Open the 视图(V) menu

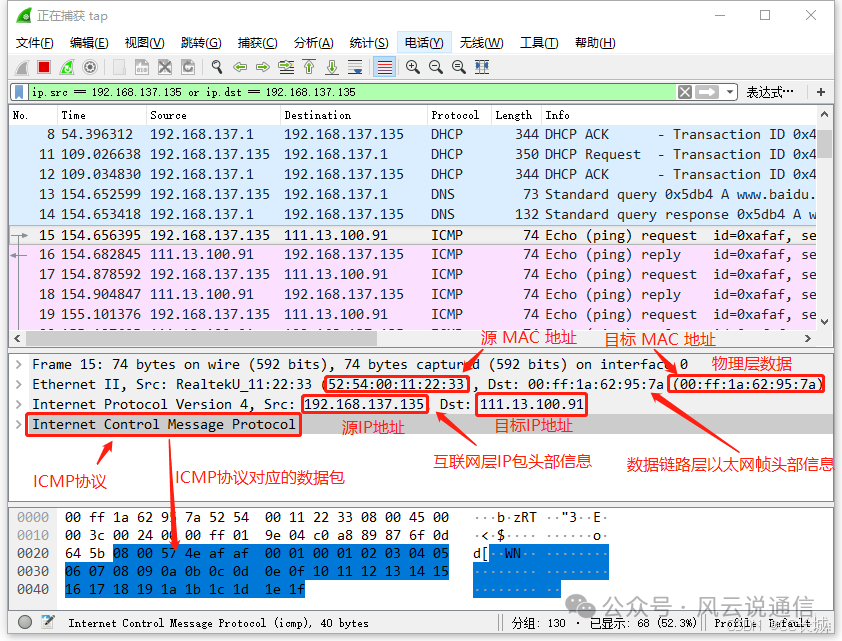(x=144, y=42)
